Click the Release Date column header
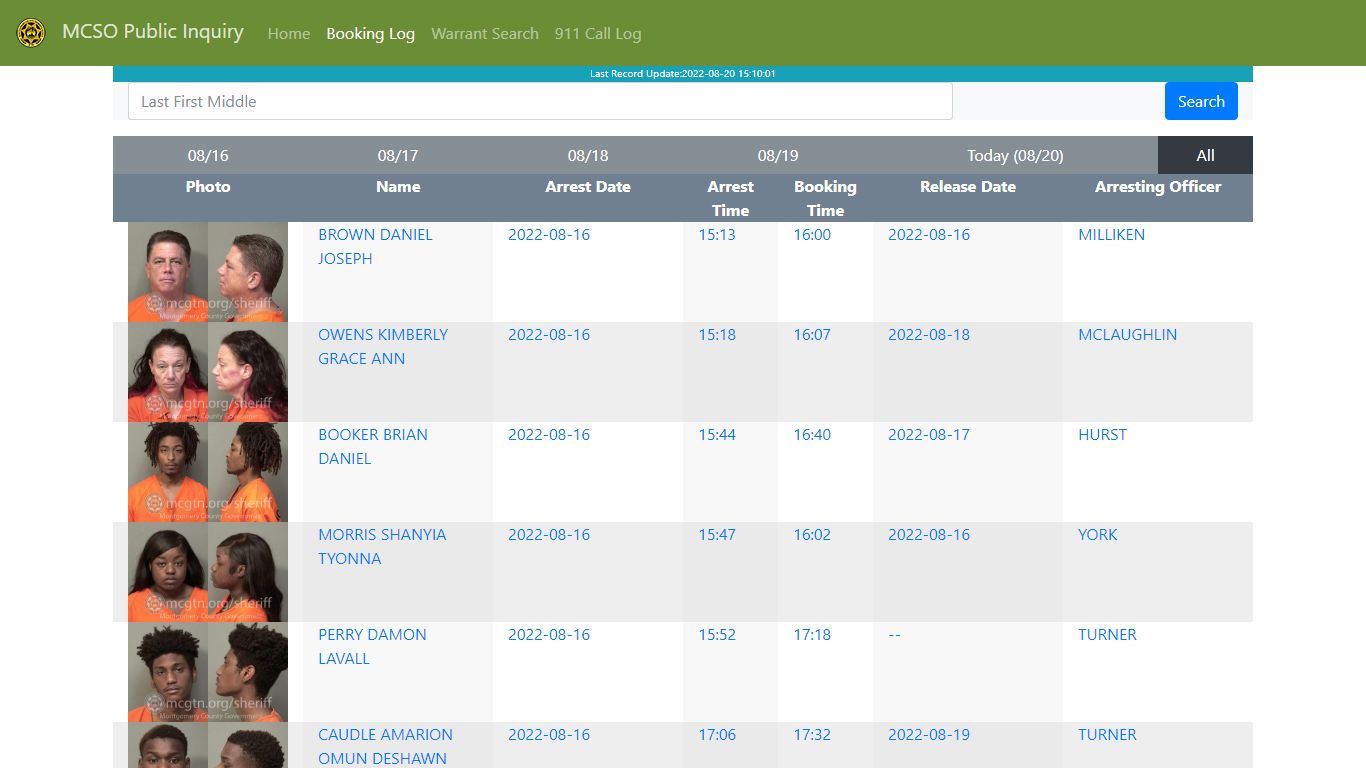 click(968, 186)
